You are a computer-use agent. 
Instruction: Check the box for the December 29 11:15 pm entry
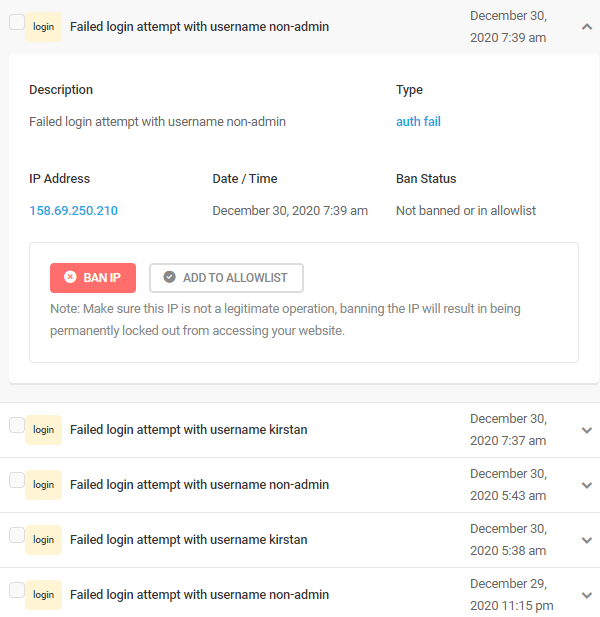17,590
